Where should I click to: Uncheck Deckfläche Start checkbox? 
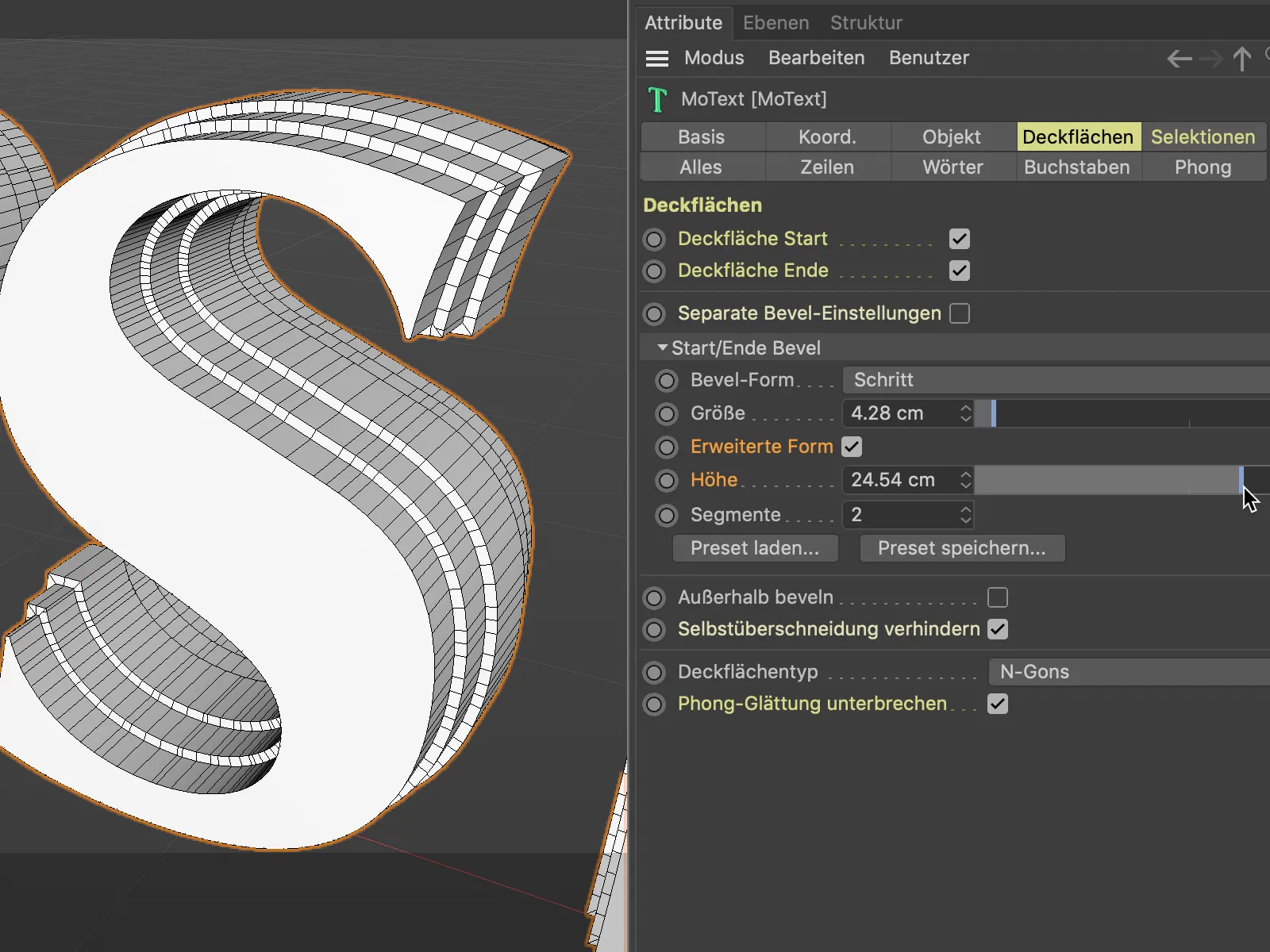click(x=960, y=239)
